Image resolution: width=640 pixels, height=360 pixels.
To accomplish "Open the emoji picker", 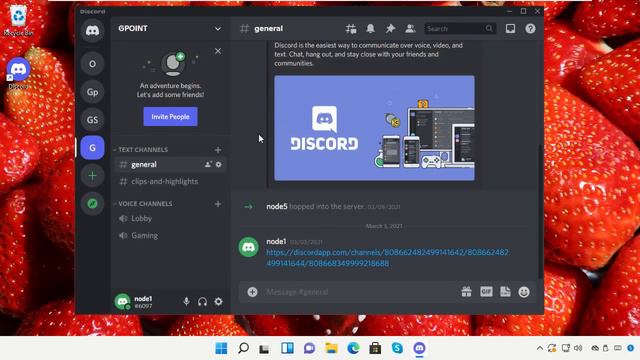I will pos(524,292).
